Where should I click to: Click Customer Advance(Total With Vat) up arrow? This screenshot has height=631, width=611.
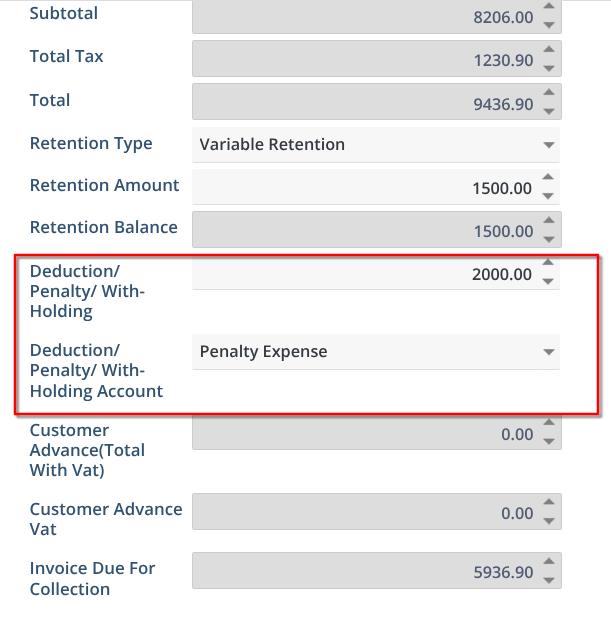[548, 426]
